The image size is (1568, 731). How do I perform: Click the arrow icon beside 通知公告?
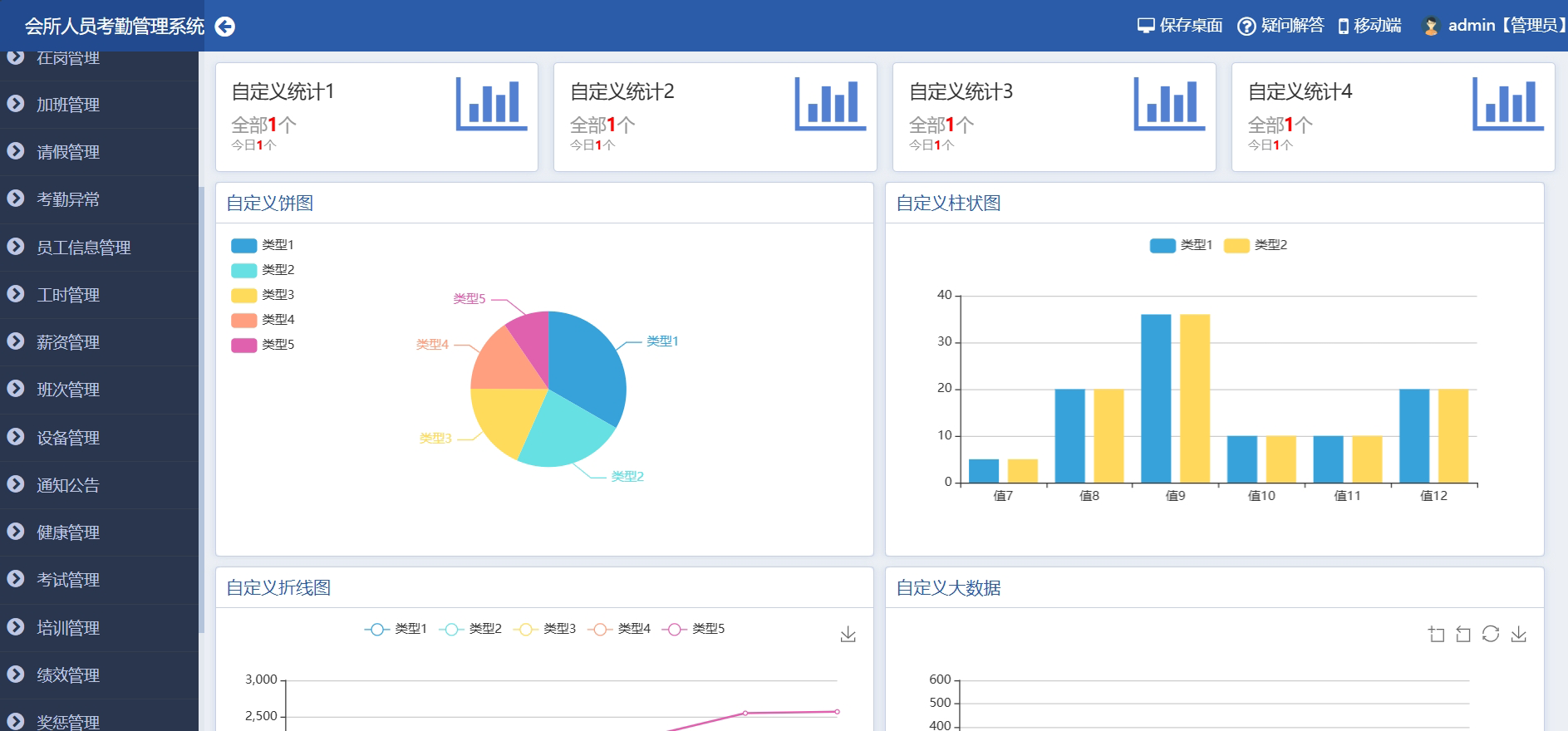[x=15, y=484]
